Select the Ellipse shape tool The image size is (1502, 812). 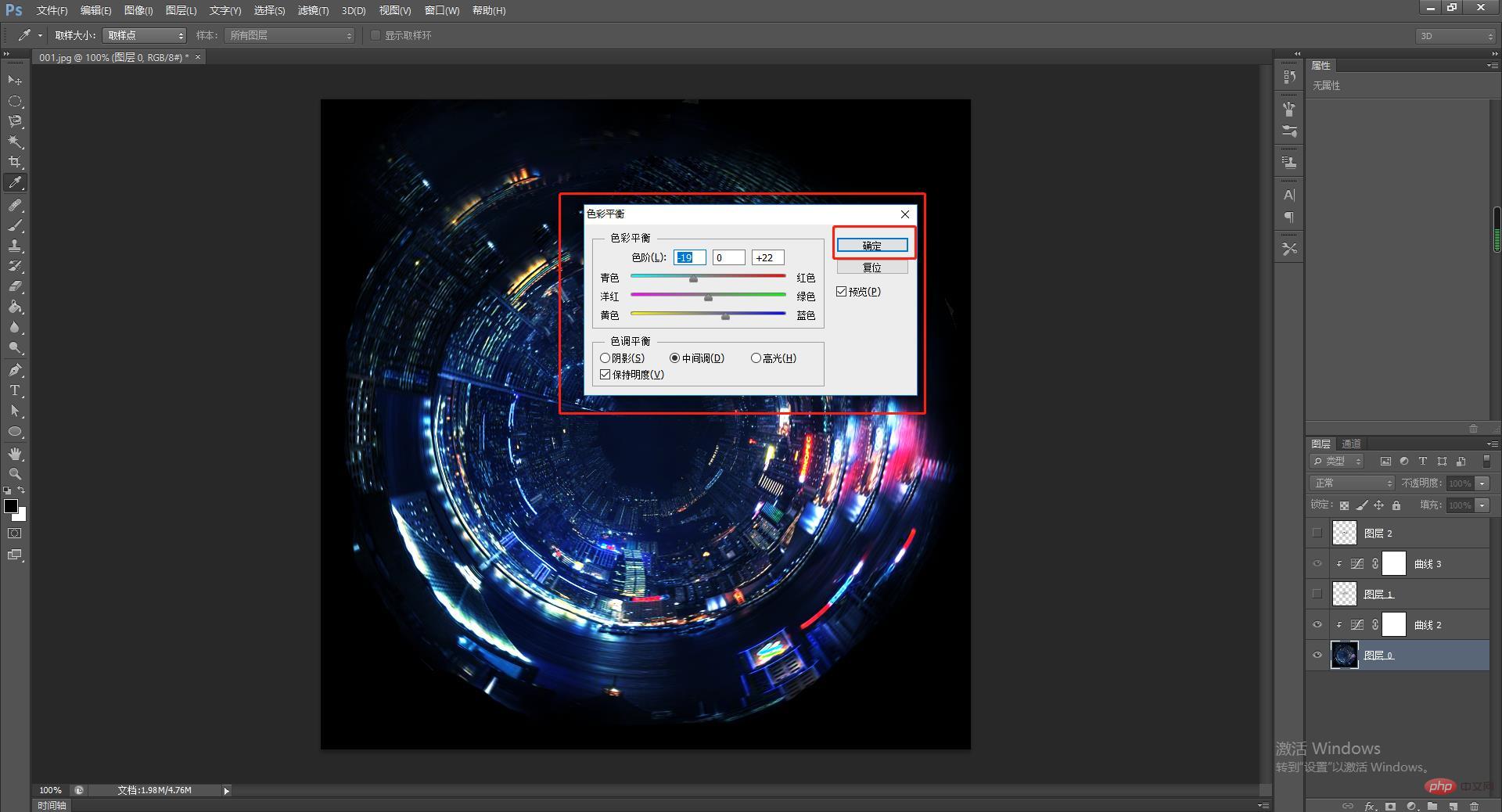click(x=15, y=431)
